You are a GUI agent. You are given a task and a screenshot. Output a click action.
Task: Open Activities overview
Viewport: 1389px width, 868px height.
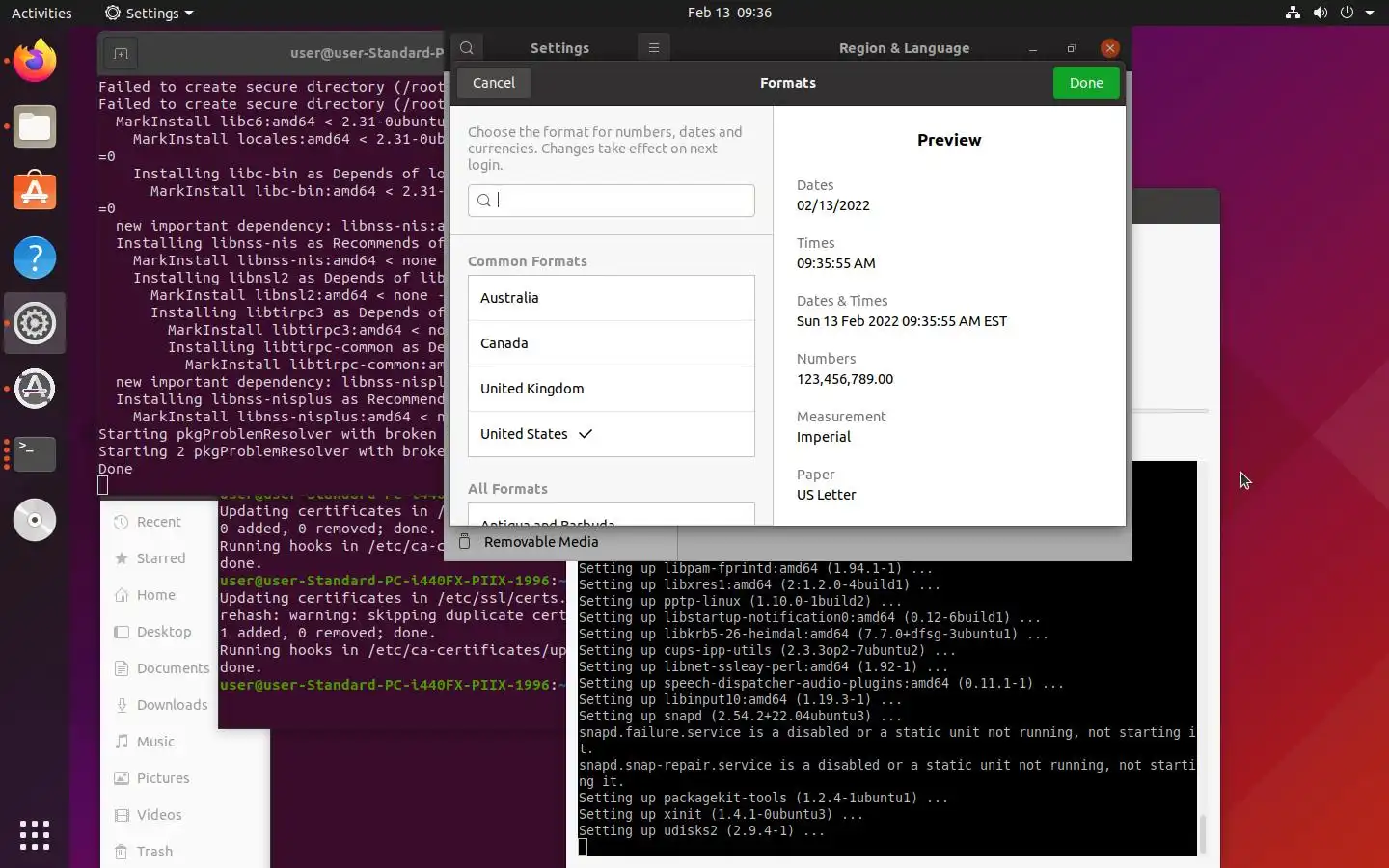coord(41,13)
